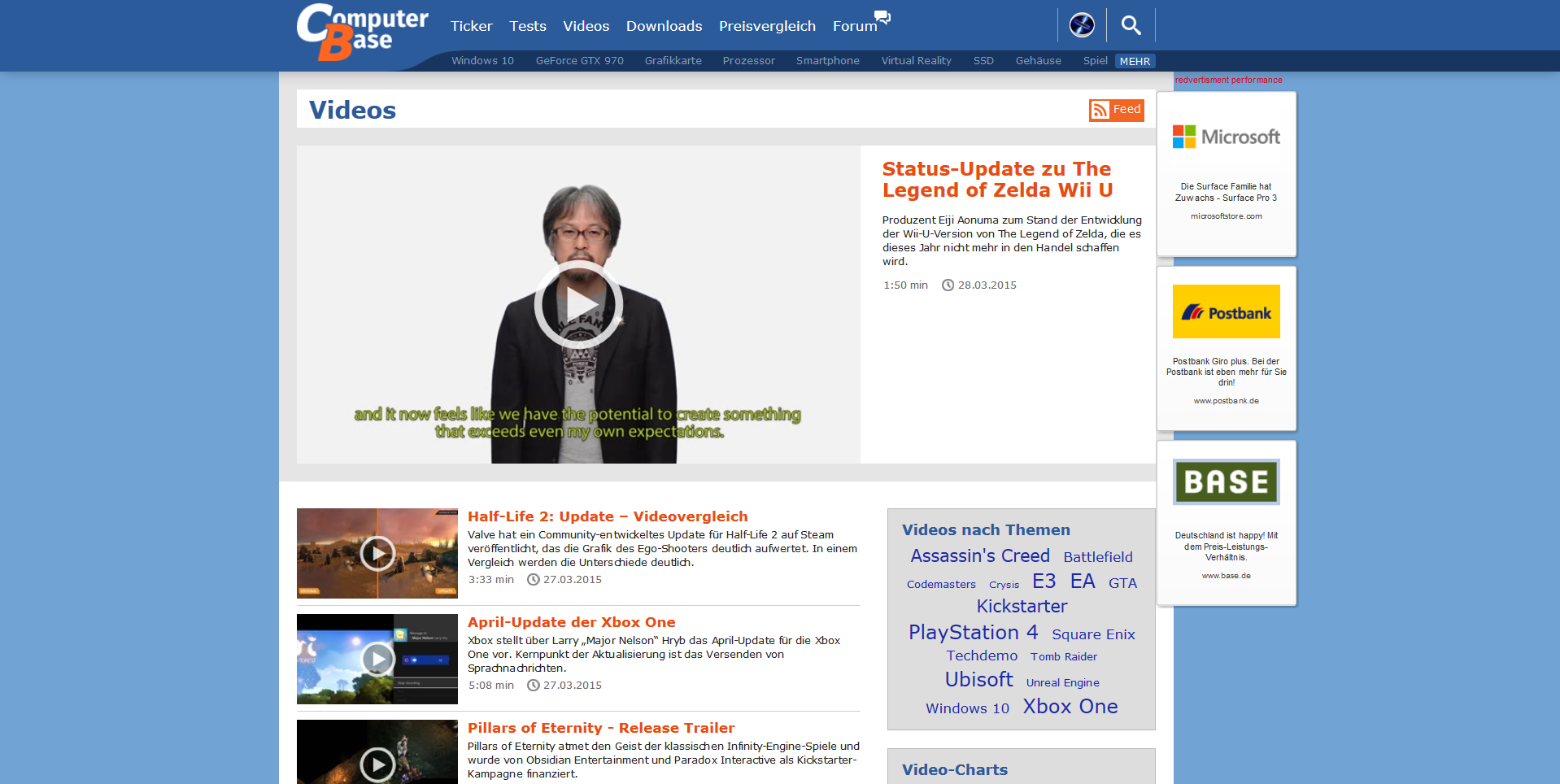The image size is (1560, 784).
Task: Filter videos by Kickstarter tag
Action: [x=1022, y=607]
